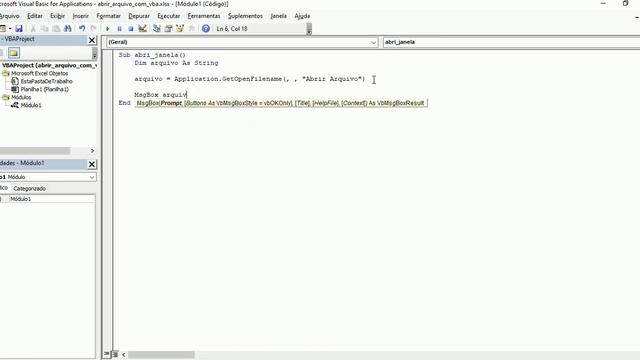Open Find with the binoculars icon
The height and width of the screenshot is (360, 640).
[x=68, y=29]
